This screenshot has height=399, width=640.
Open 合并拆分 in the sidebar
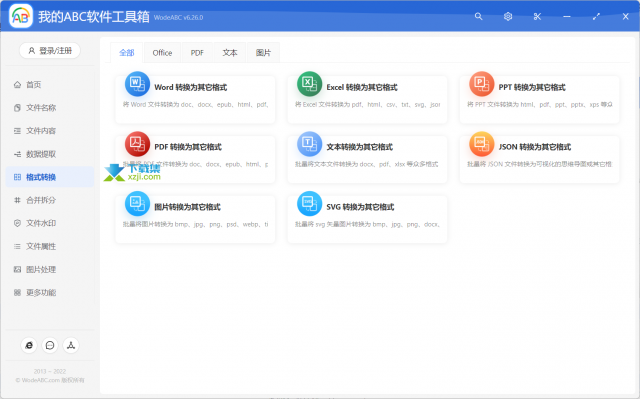pos(50,200)
